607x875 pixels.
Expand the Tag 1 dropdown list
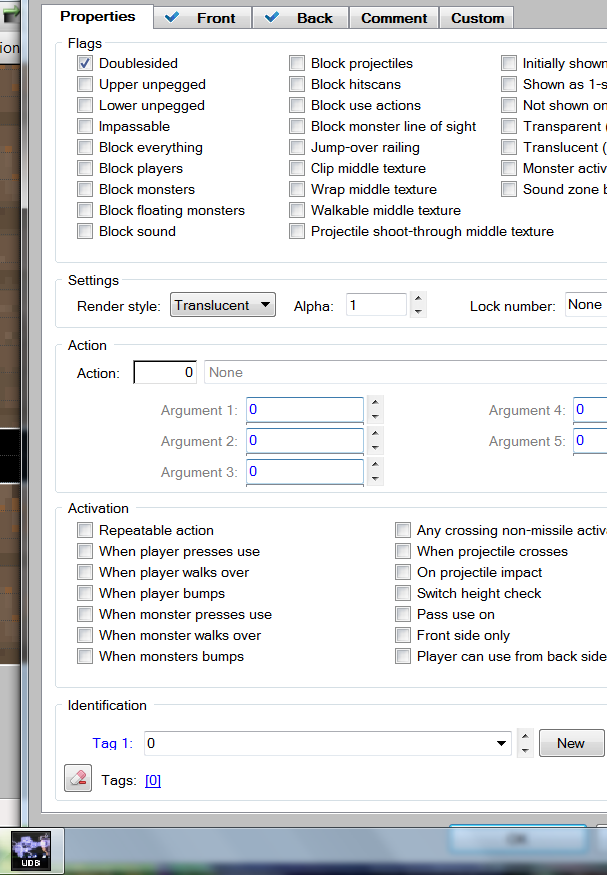point(502,743)
